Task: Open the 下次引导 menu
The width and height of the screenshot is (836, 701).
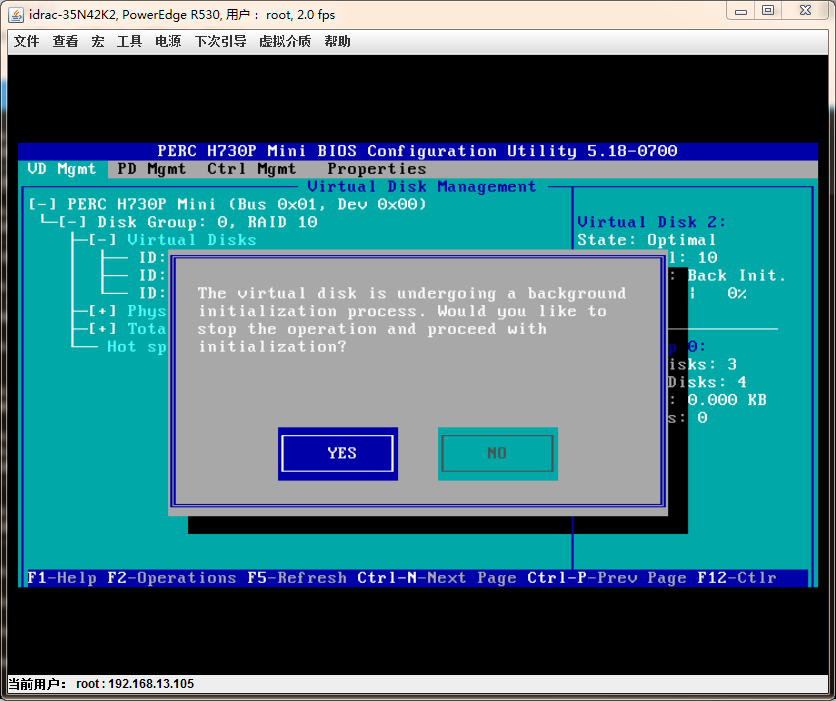Action: [x=220, y=41]
